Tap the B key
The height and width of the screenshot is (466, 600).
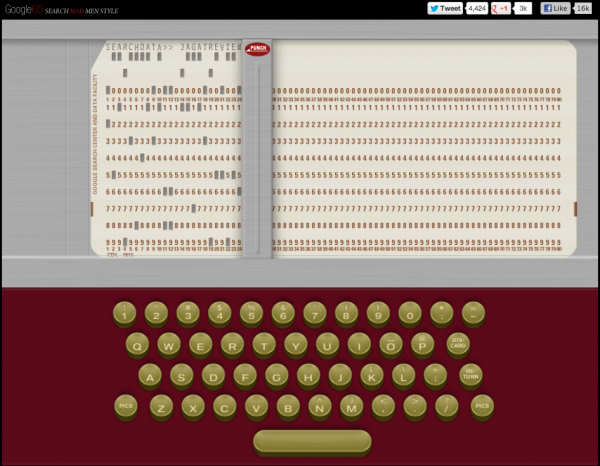[288, 407]
